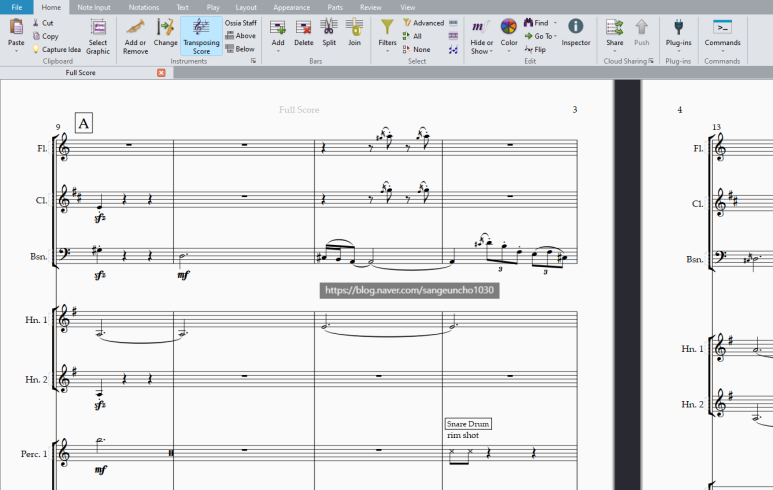Click the mf dynamic under Bsn. staff

pyautogui.click(x=183, y=275)
